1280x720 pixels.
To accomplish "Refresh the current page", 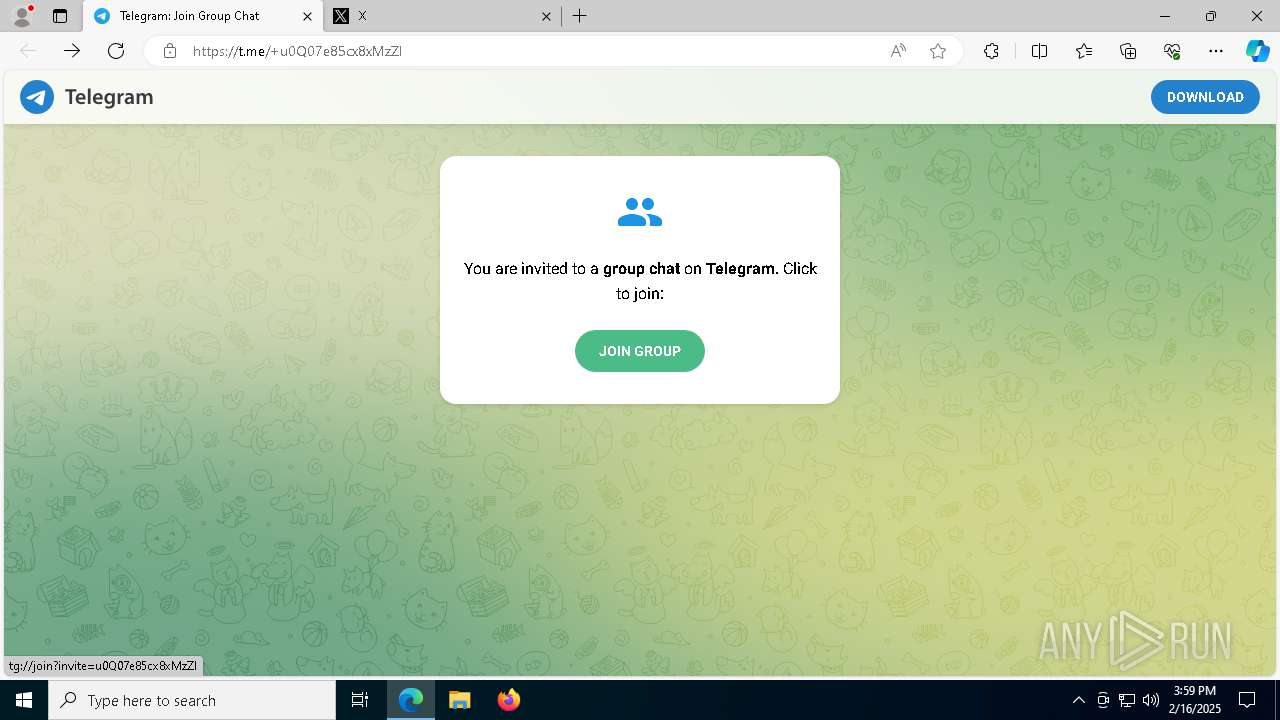I will click(116, 51).
